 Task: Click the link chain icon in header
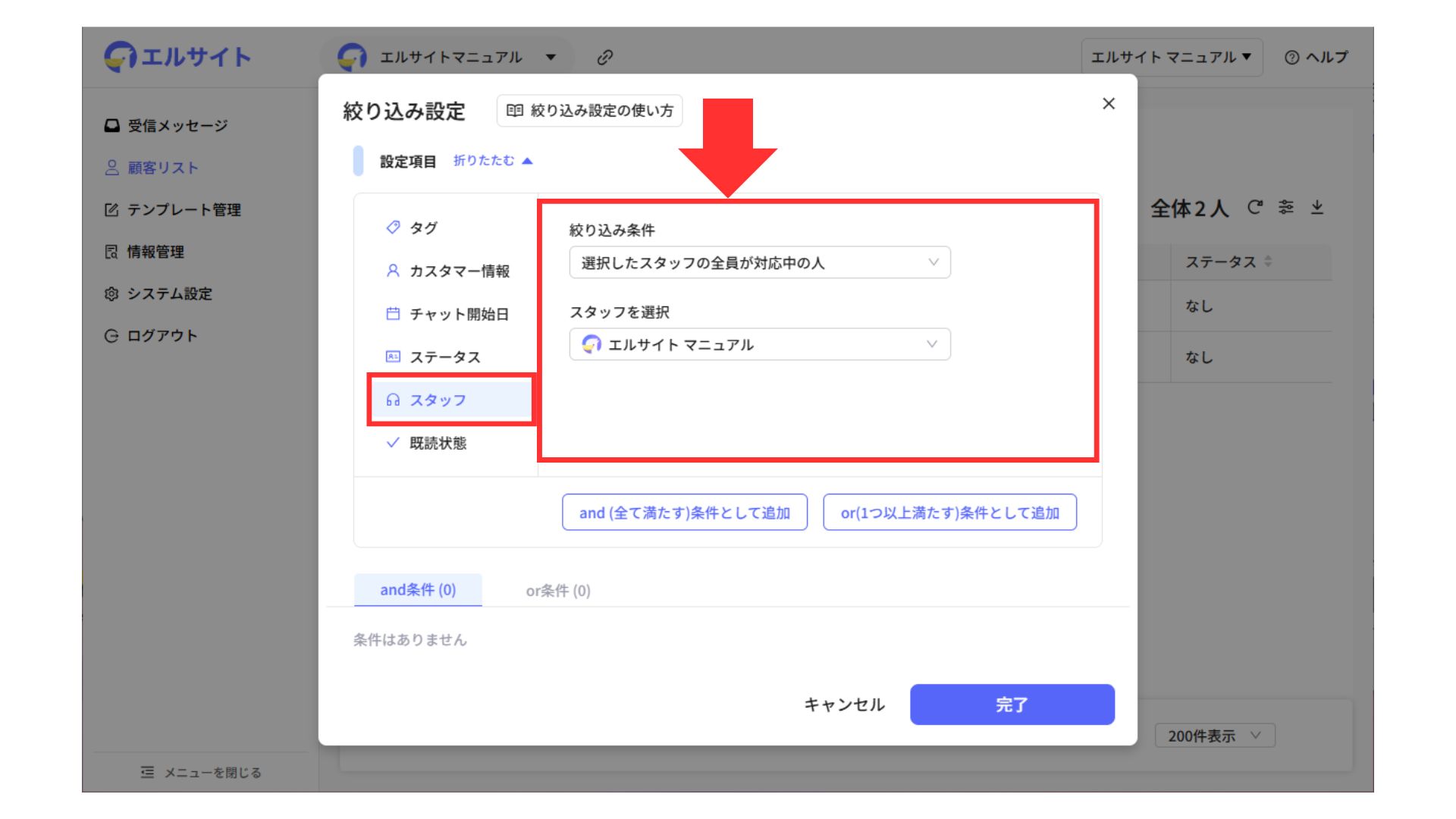604,57
